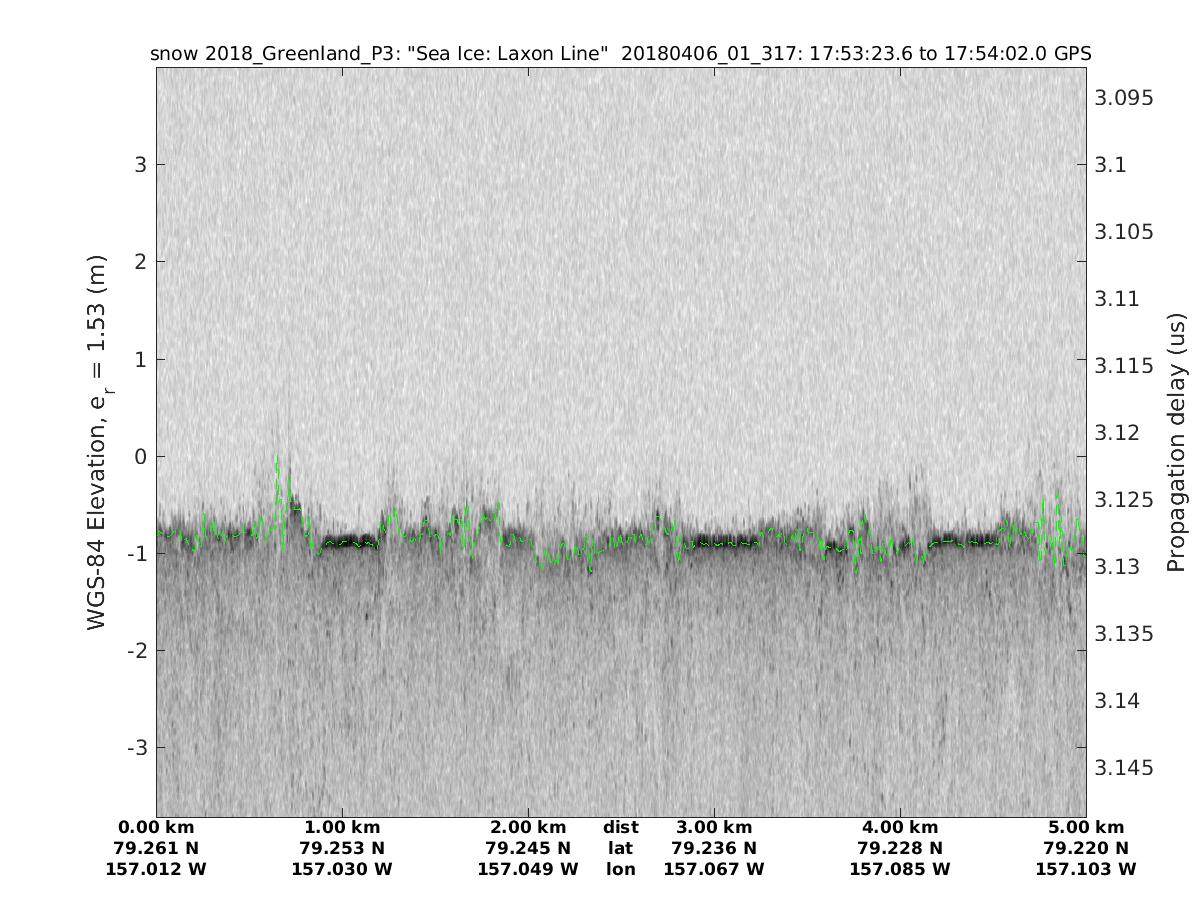Click the "3.095" propagation delay tick label

(1124, 98)
